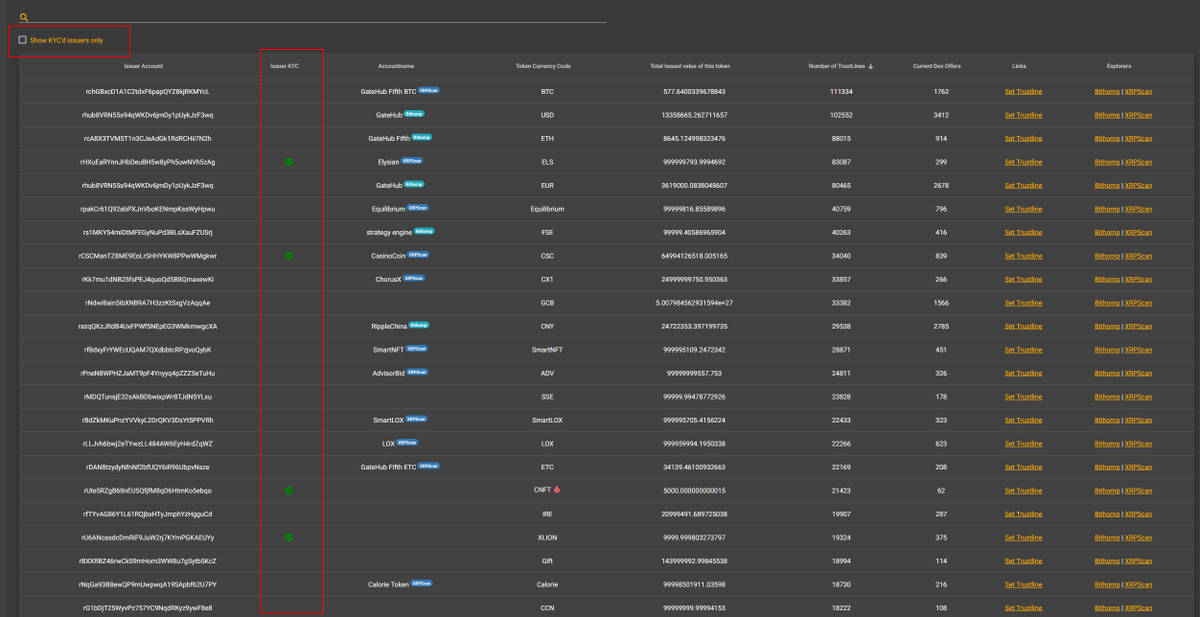Open the XRPScan explorer link for EUR
Screen dimensions: 1200x617
pyautogui.click(x=1138, y=185)
